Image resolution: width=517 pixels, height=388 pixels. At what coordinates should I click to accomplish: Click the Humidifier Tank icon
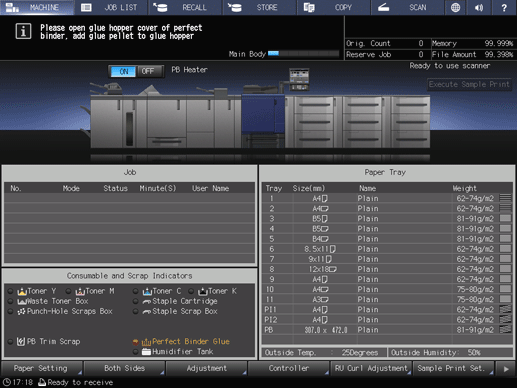click(x=147, y=352)
